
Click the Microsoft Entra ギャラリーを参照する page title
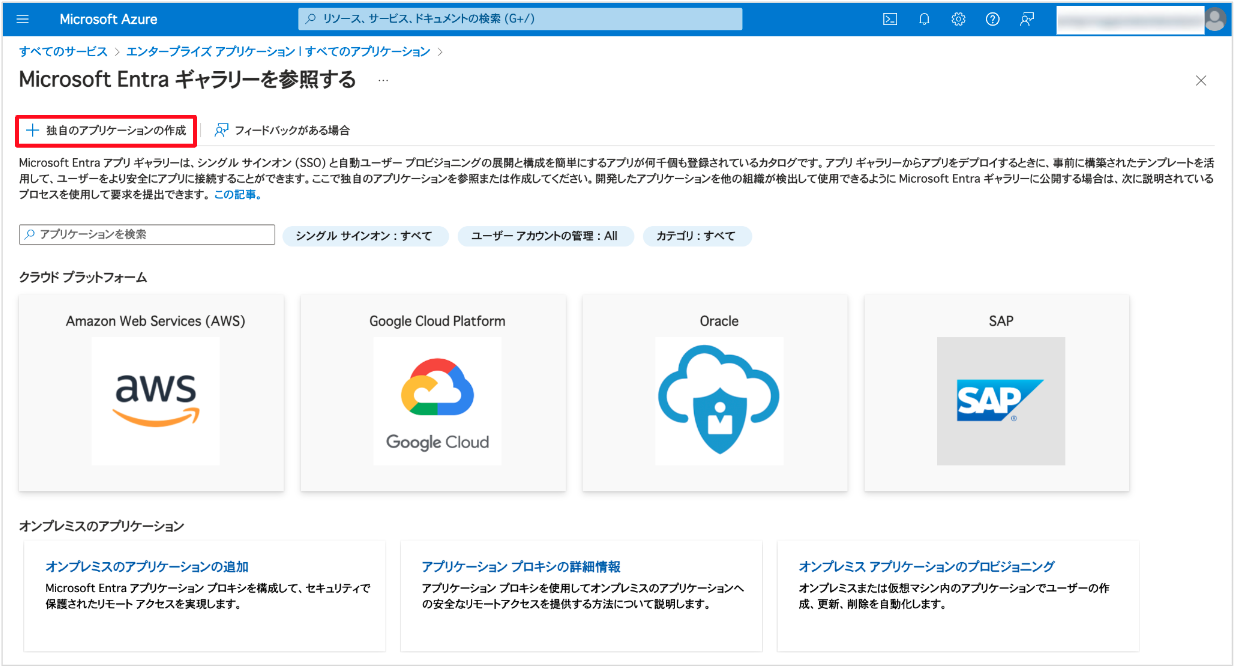coord(187,80)
